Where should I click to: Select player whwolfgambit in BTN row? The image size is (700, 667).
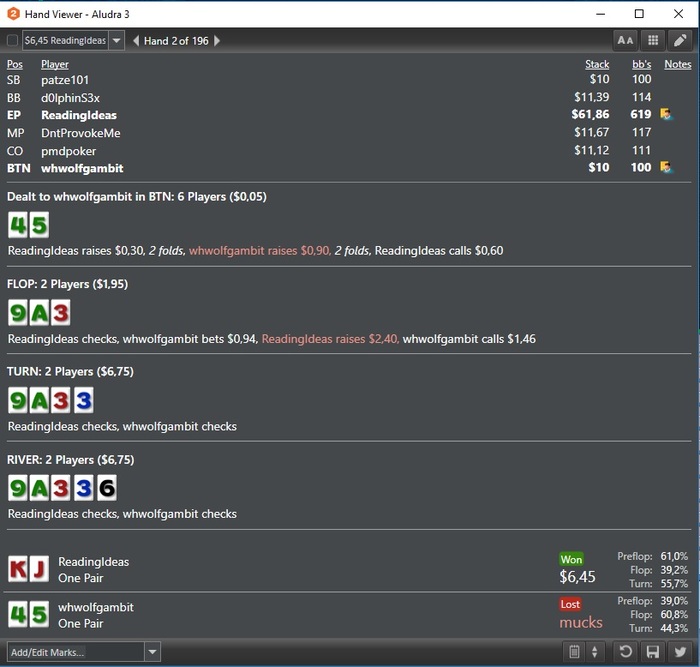click(x=82, y=168)
